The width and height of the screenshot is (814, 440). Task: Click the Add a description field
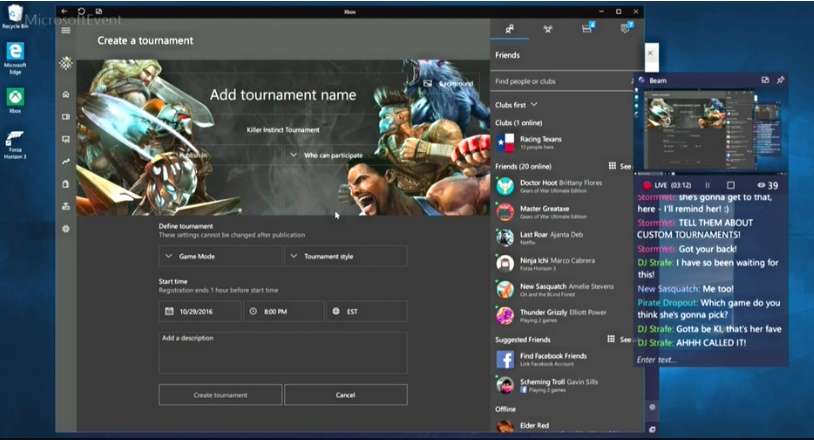coord(282,353)
